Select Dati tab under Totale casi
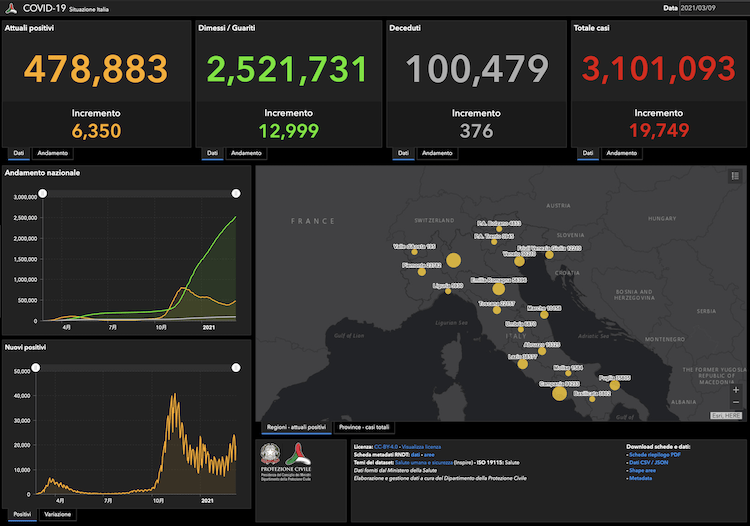 (x=587, y=153)
